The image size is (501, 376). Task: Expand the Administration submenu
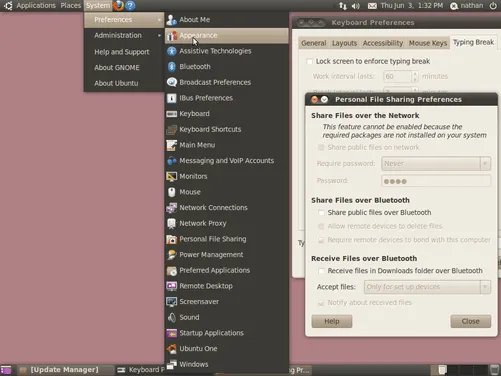pyautogui.click(x=124, y=35)
